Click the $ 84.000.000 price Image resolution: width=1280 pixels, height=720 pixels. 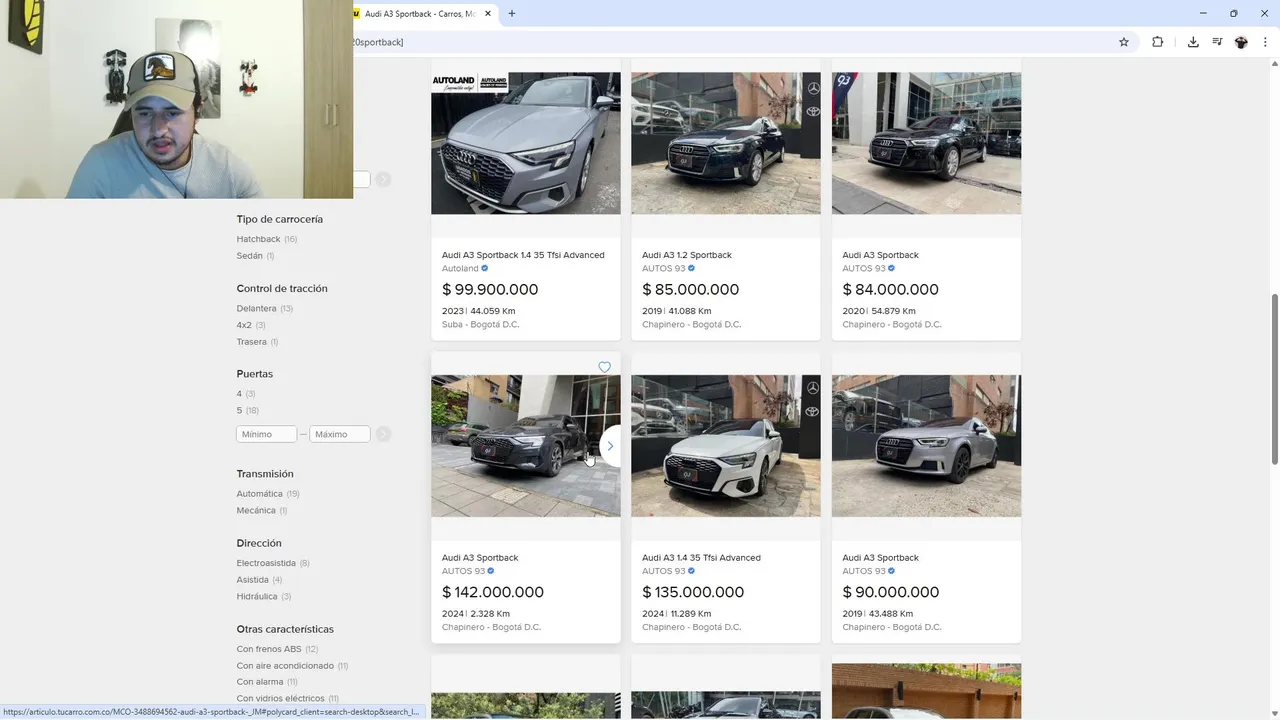(891, 289)
